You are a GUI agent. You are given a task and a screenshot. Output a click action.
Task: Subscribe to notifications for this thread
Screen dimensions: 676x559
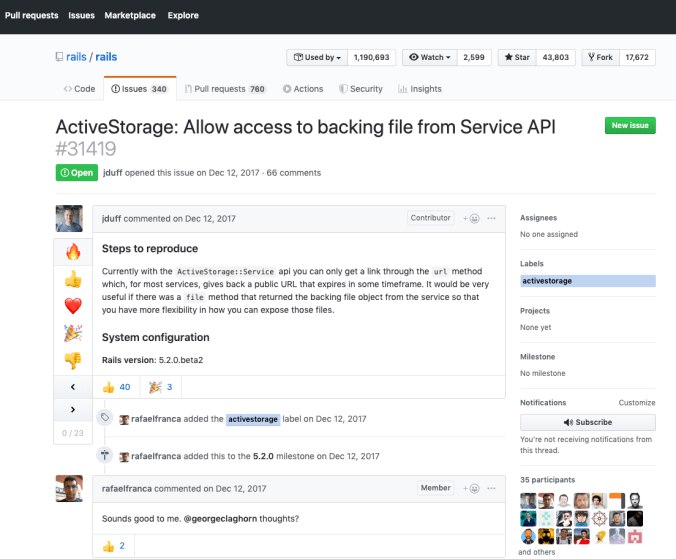pyautogui.click(x=587, y=422)
